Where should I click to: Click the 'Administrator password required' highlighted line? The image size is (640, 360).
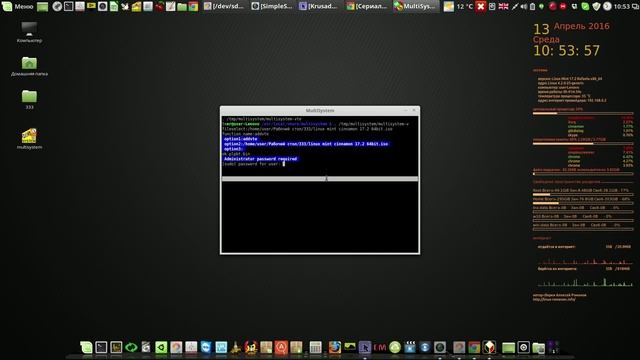click(x=260, y=159)
